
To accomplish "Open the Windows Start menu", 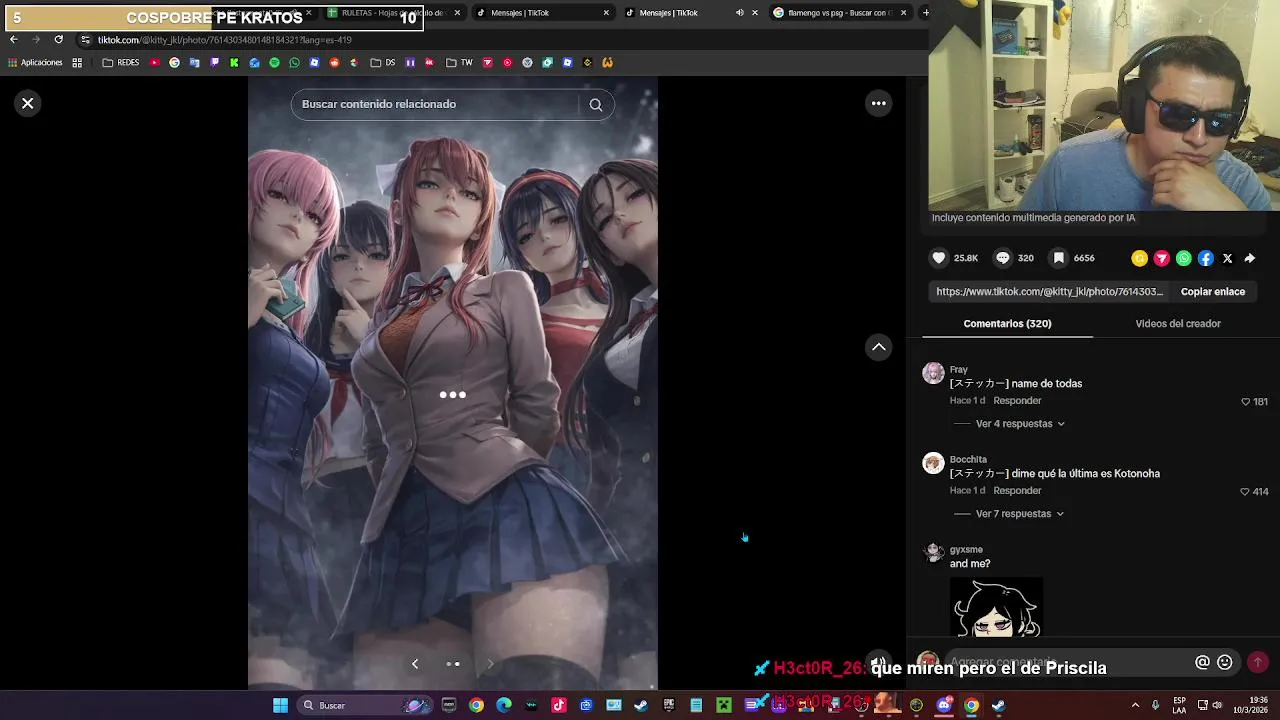I will point(281,705).
